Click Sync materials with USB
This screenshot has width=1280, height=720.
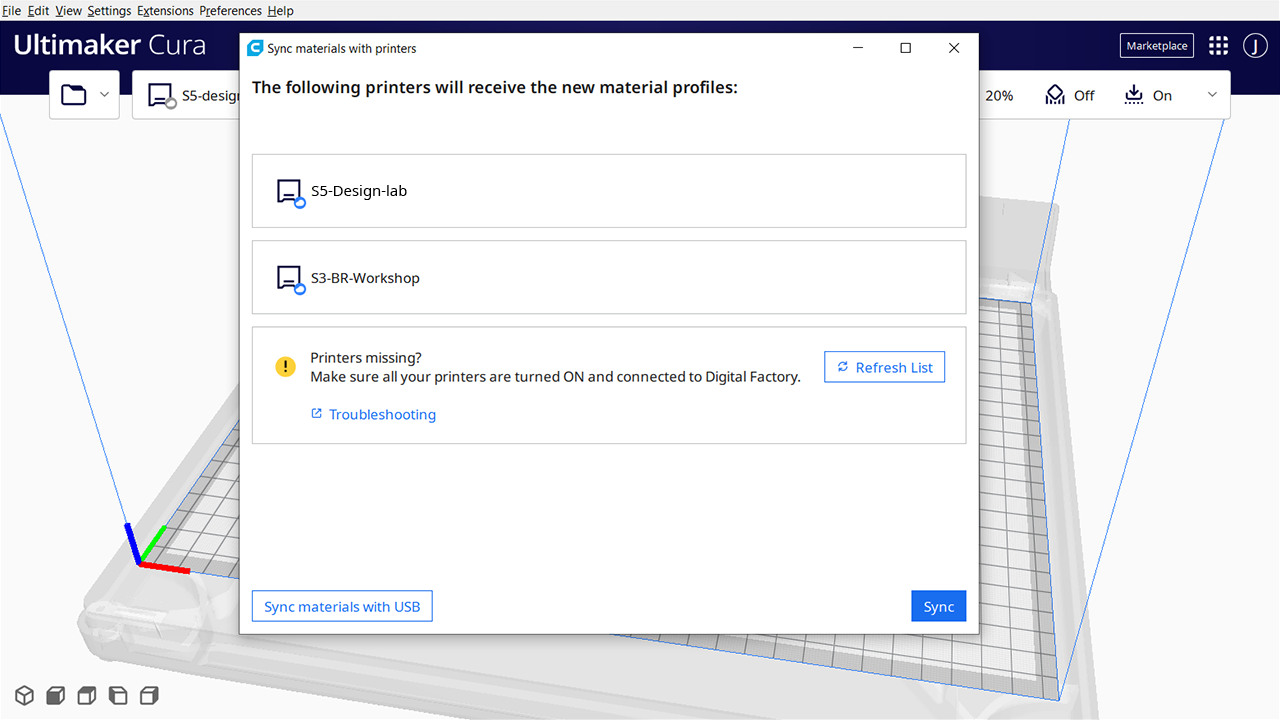coord(342,606)
